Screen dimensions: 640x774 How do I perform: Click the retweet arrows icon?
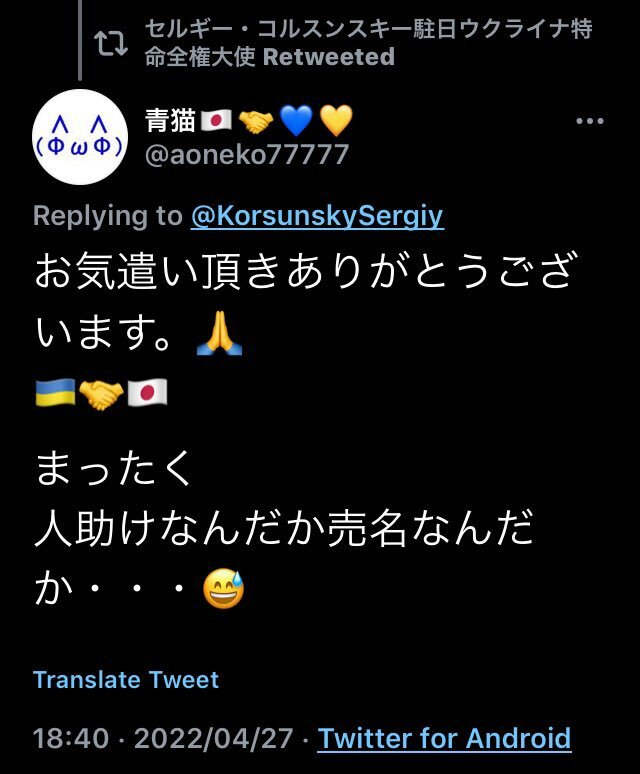pyautogui.click(x=111, y=43)
